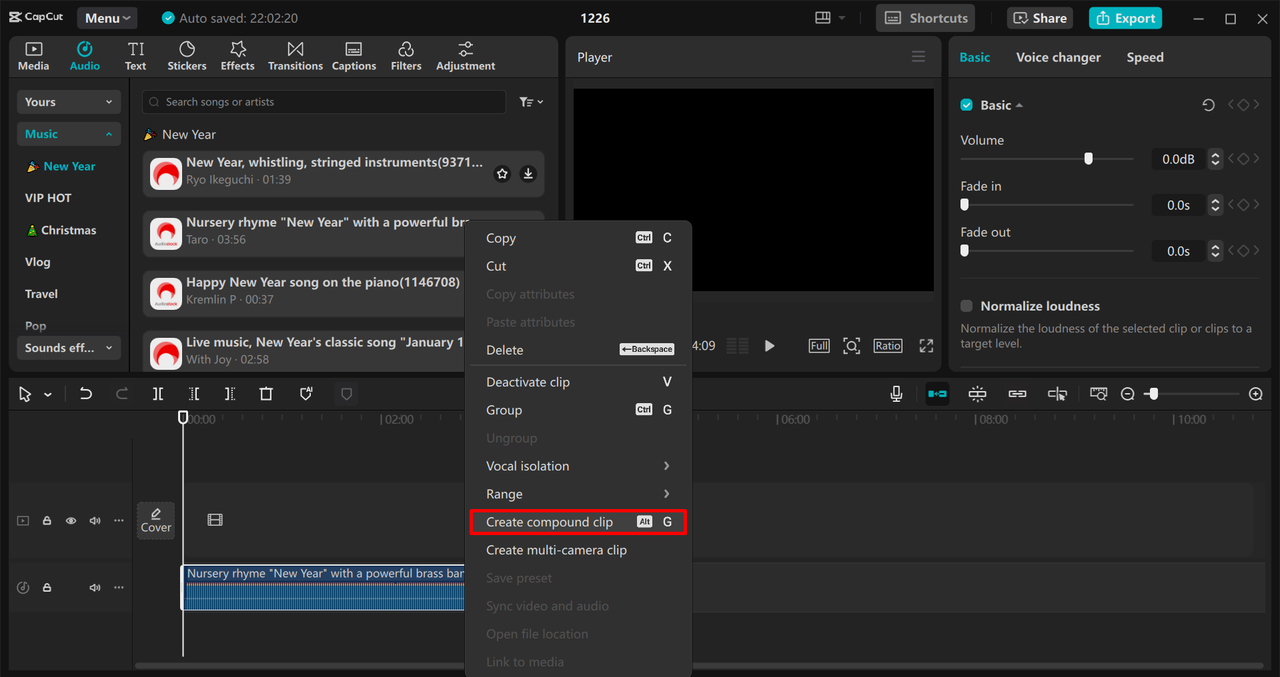Open the Adjustment panel
Viewport: 1280px width, 677px height.
pos(465,56)
